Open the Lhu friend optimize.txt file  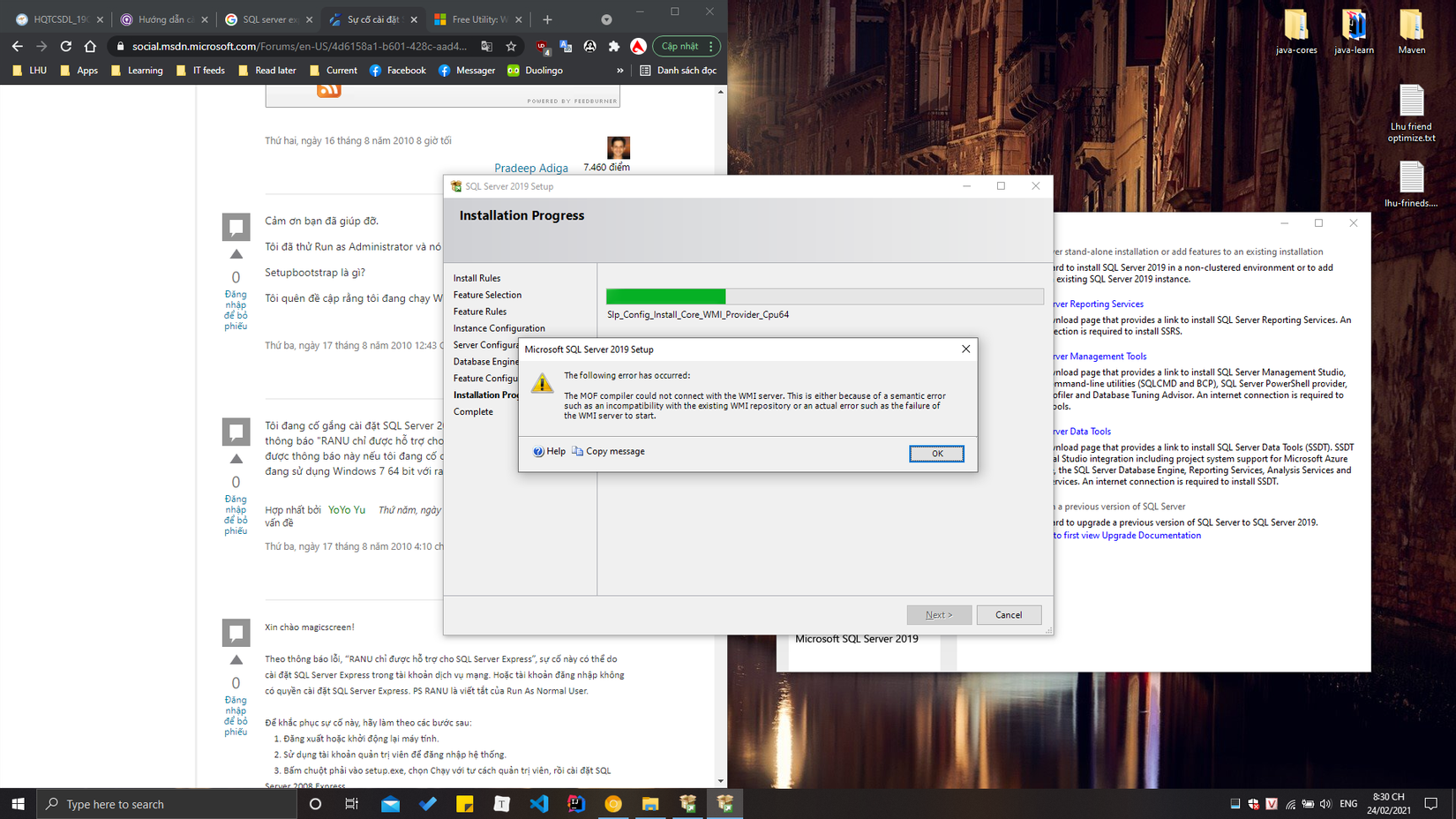1412,113
